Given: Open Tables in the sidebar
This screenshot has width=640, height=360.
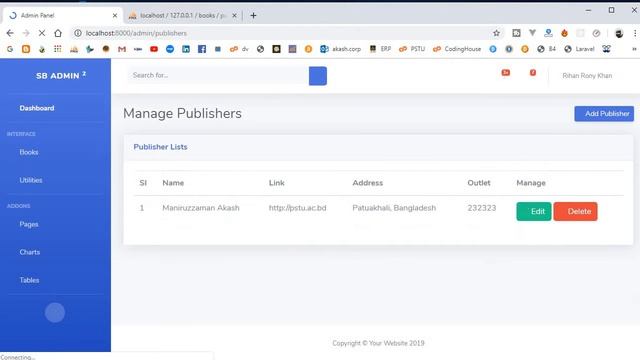Looking at the screenshot, I should [x=29, y=280].
